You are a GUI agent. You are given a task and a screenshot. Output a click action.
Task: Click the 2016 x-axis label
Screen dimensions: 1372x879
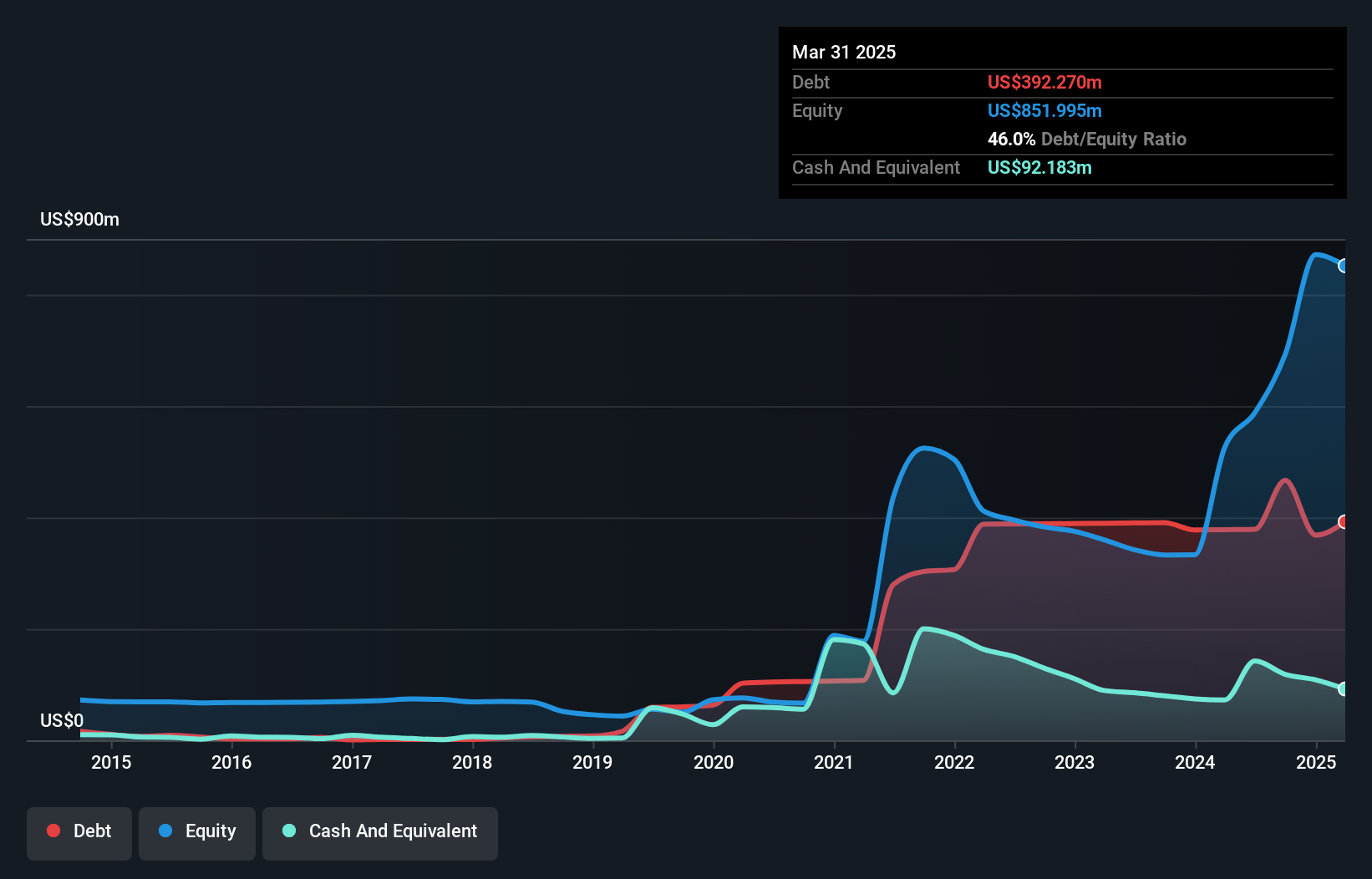231,762
